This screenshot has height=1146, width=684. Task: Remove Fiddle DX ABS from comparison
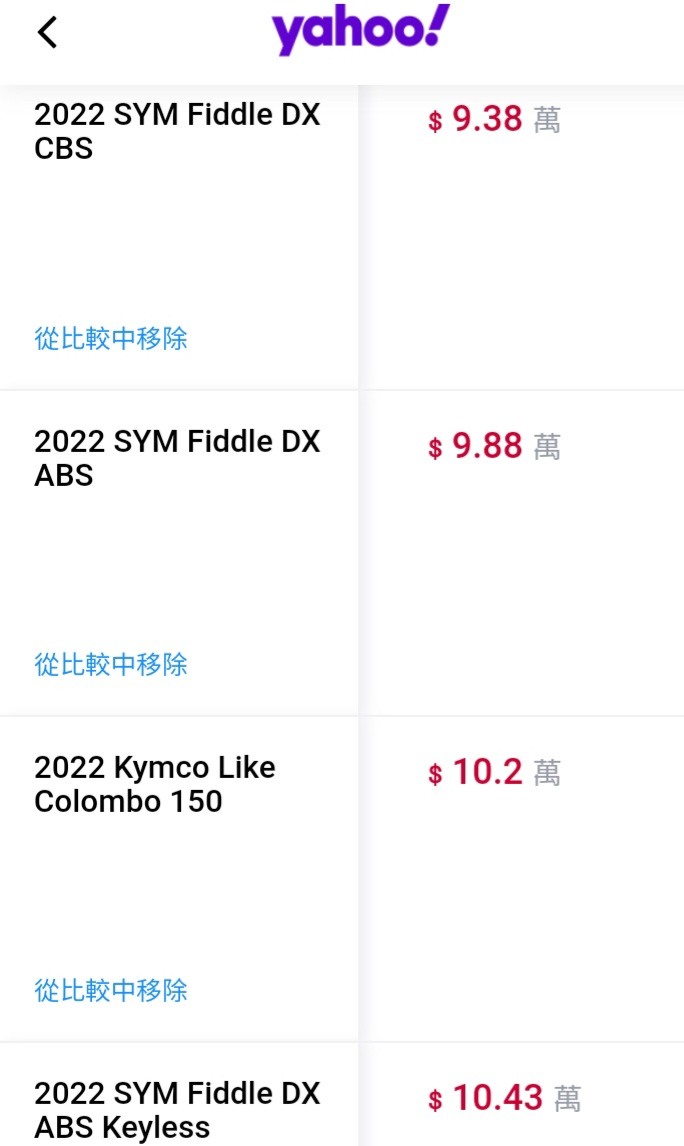coord(111,664)
